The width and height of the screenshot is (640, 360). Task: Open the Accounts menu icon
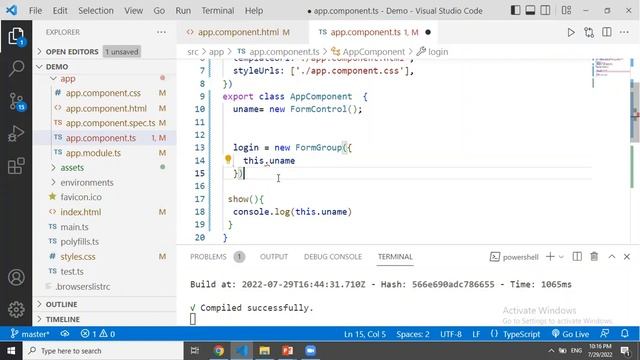coord(16,278)
